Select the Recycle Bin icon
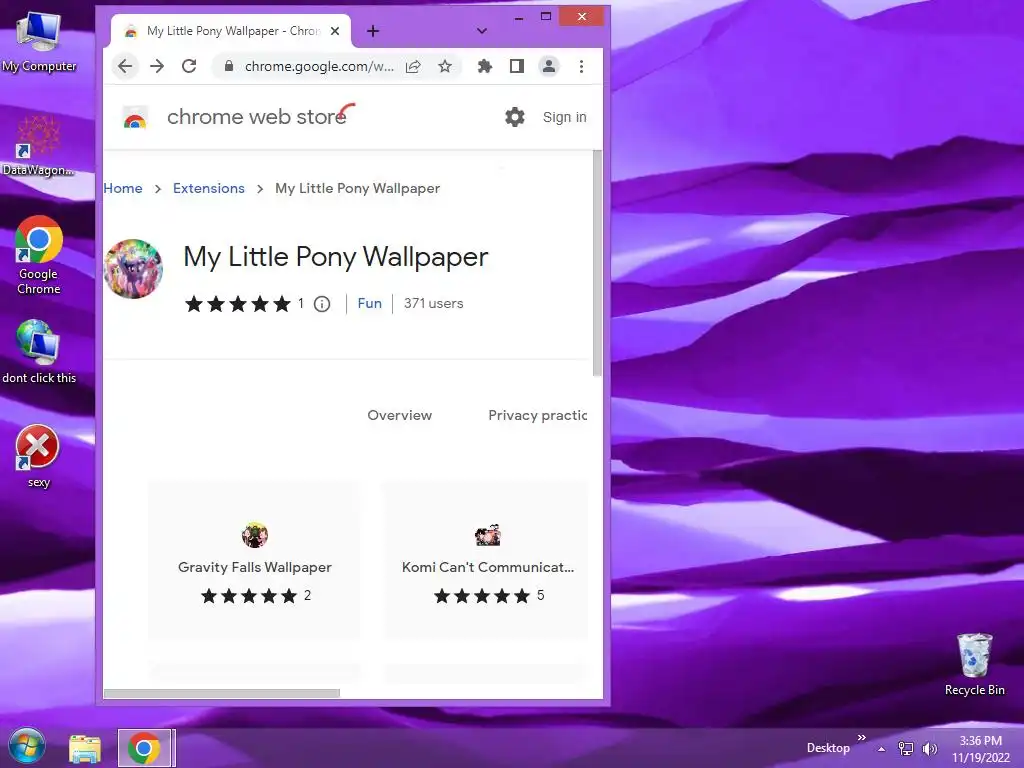Screen dimensions: 1024x768 [x=975, y=664]
